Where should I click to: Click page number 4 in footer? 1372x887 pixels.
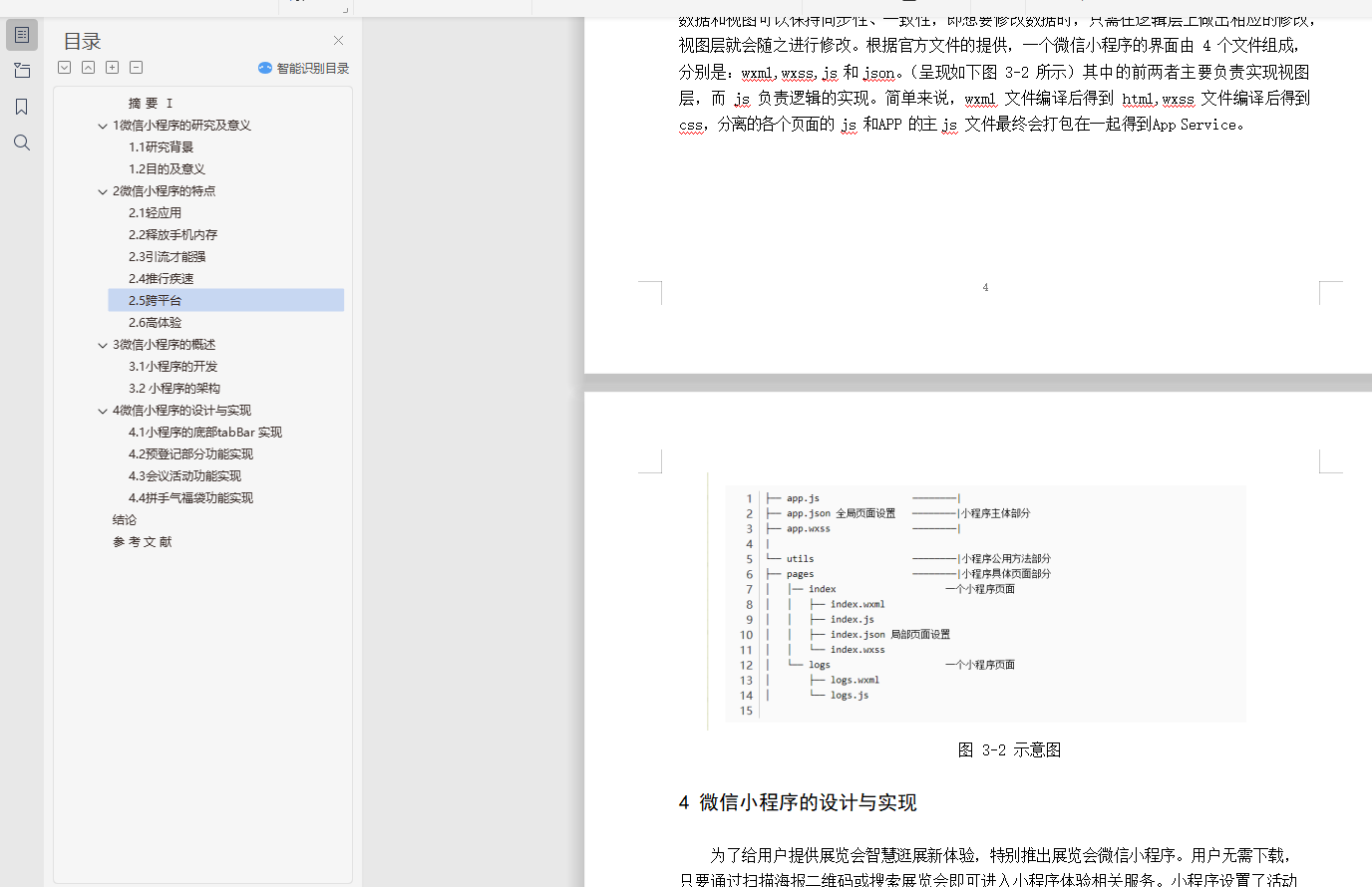(985, 287)
